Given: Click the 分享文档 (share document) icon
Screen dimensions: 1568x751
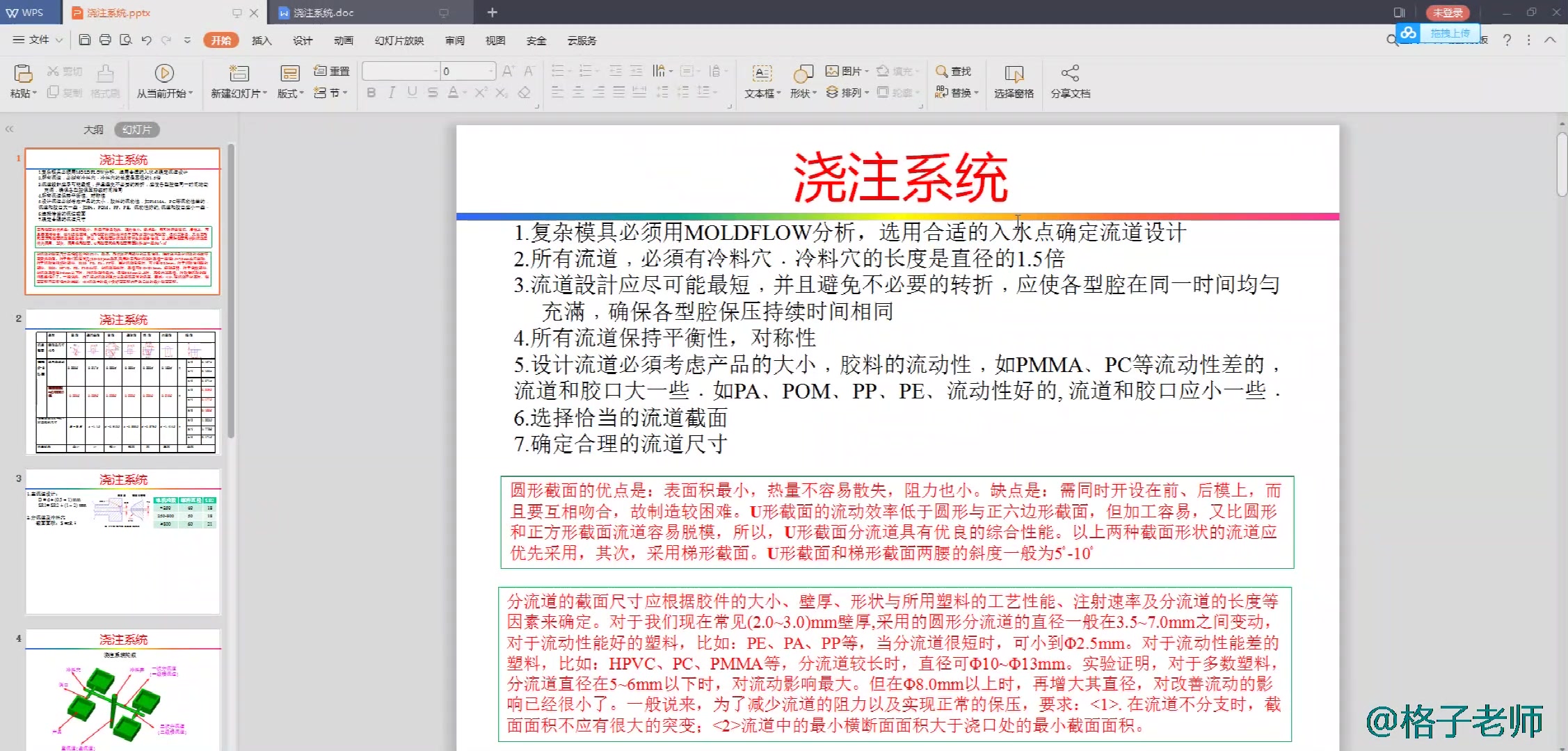Looking at the screenshot, I should pos(1070,81).
